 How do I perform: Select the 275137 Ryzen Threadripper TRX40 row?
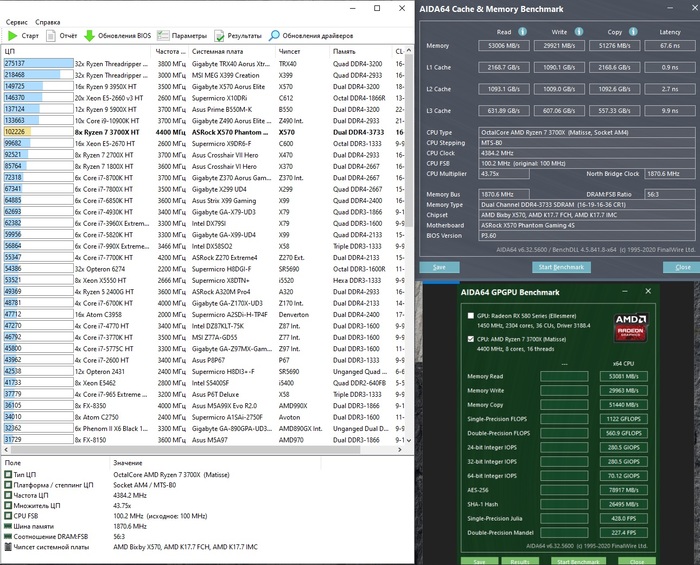click(x=204, y=64)
